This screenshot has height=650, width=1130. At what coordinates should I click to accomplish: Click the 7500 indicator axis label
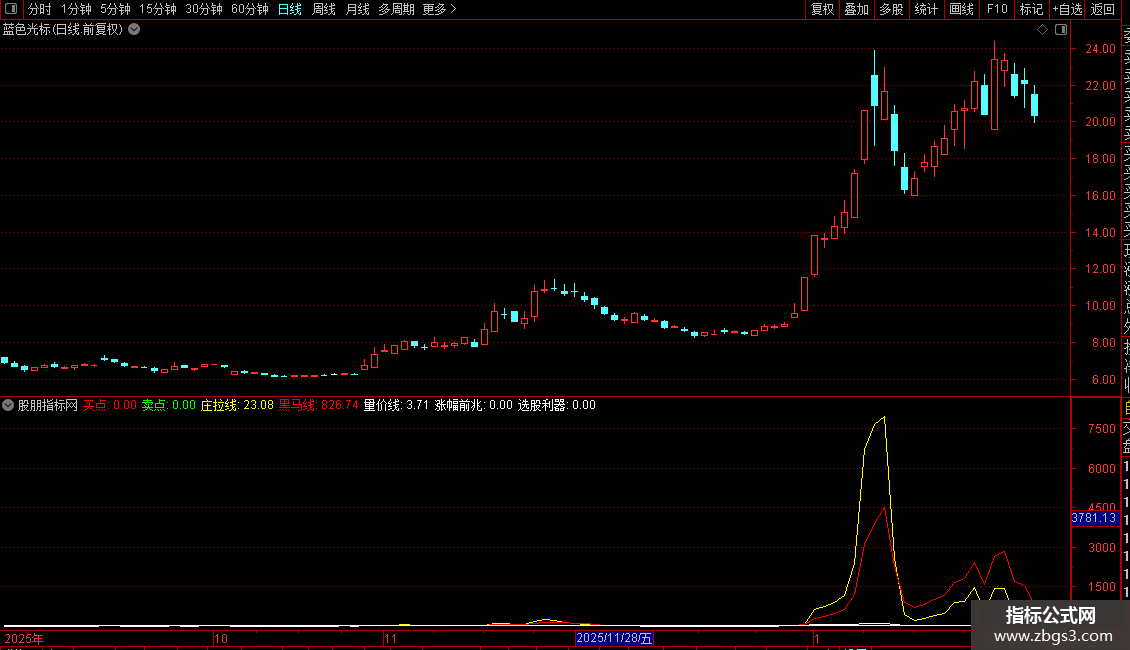click(1102, 429)
